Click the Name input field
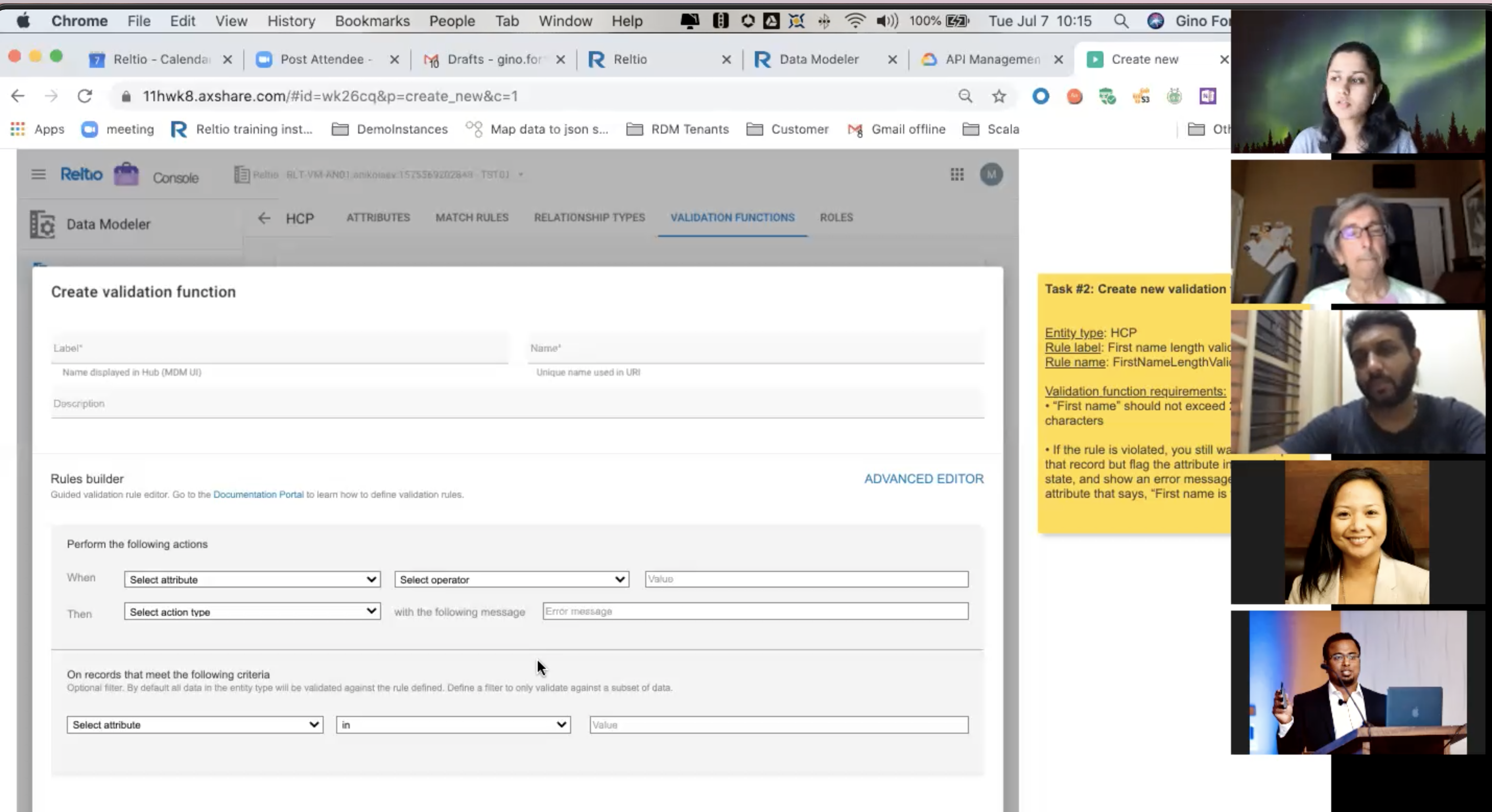Screen dimensions: 1492x812 pyautogui.click(x=756, y=348)
